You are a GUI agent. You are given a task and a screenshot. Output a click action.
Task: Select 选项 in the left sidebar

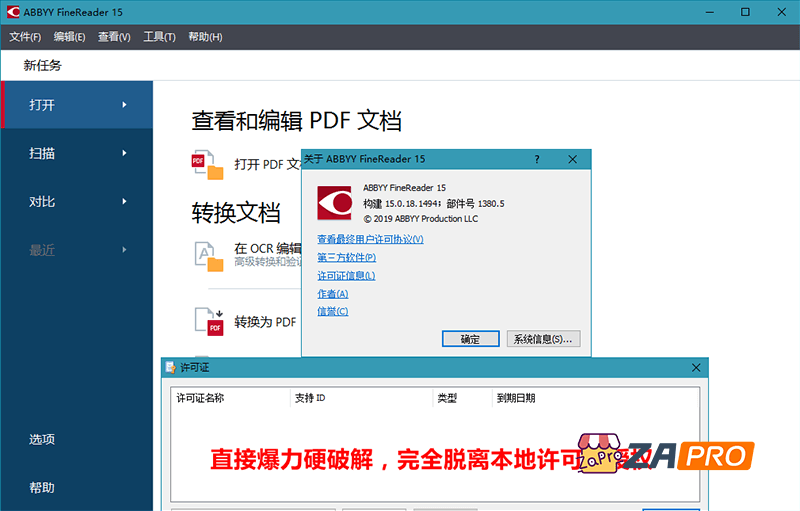click(42, 439)
